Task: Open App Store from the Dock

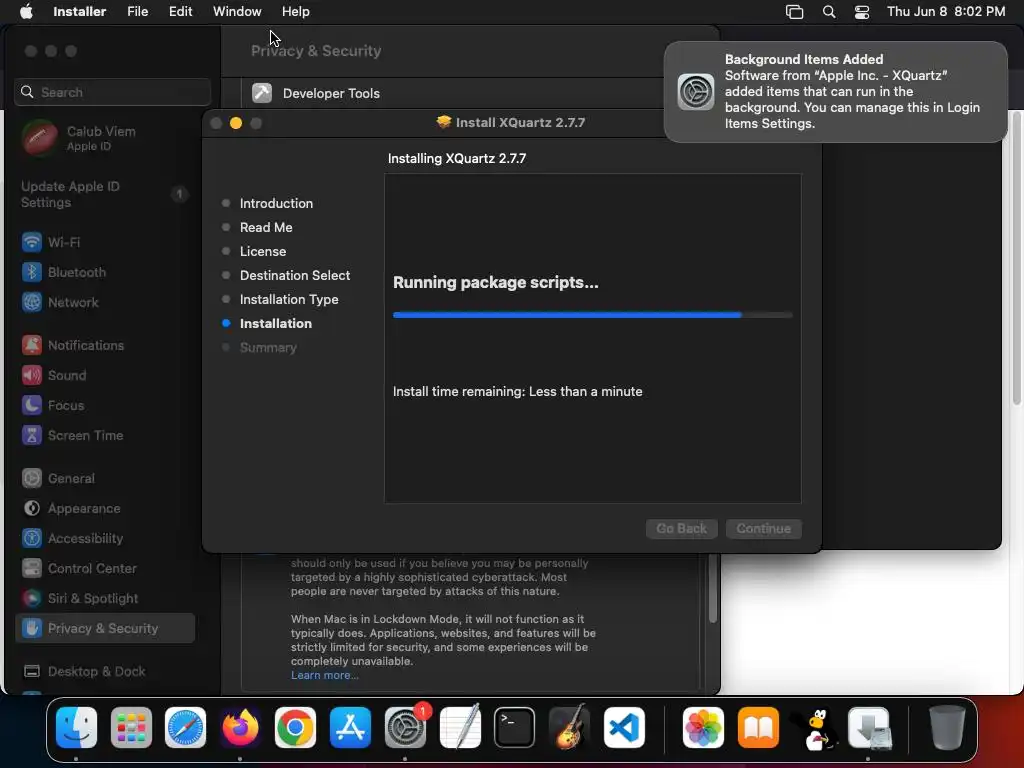Action: pyautogui.click(x=350, y=727)
